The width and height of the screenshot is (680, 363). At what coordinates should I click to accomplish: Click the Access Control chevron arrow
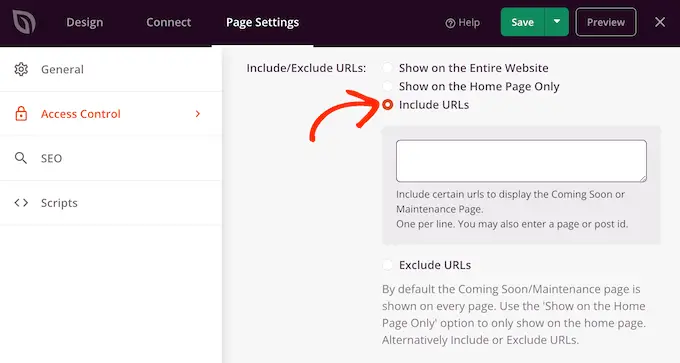(198, 114)
